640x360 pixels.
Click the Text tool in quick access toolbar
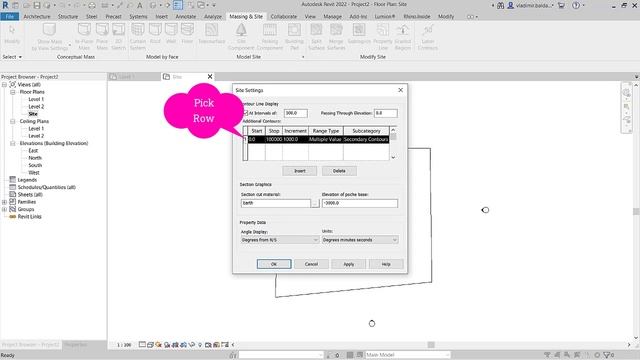point(140,5)
